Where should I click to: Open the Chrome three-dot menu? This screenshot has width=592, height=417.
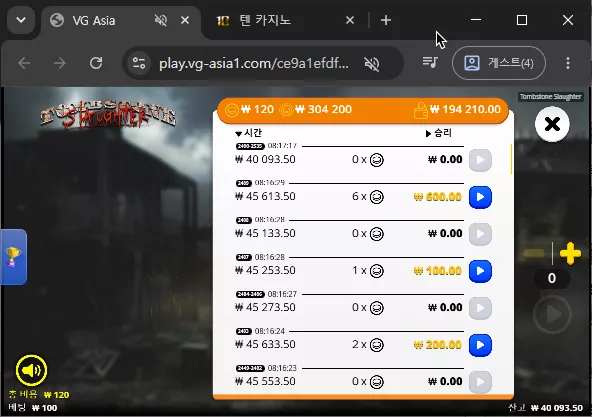tap(568, 63)
